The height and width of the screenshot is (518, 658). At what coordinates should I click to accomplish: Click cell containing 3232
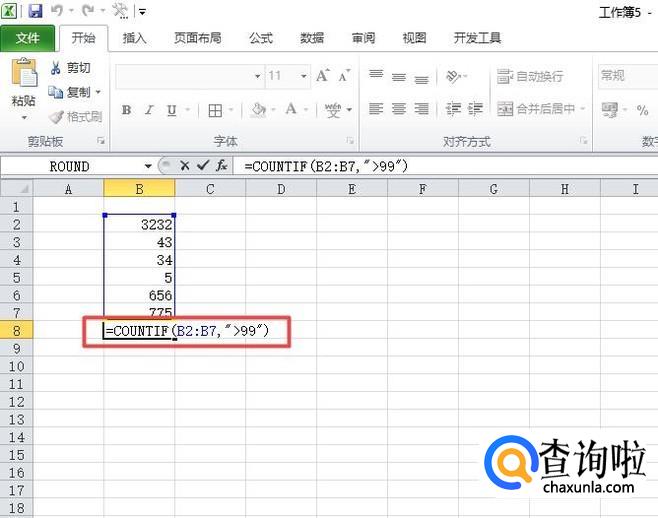pyautogui.click(x=139, y=225)
